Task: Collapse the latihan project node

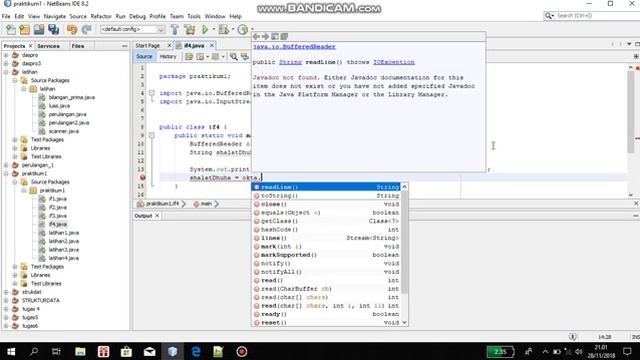Action: (x=6, y=72)
